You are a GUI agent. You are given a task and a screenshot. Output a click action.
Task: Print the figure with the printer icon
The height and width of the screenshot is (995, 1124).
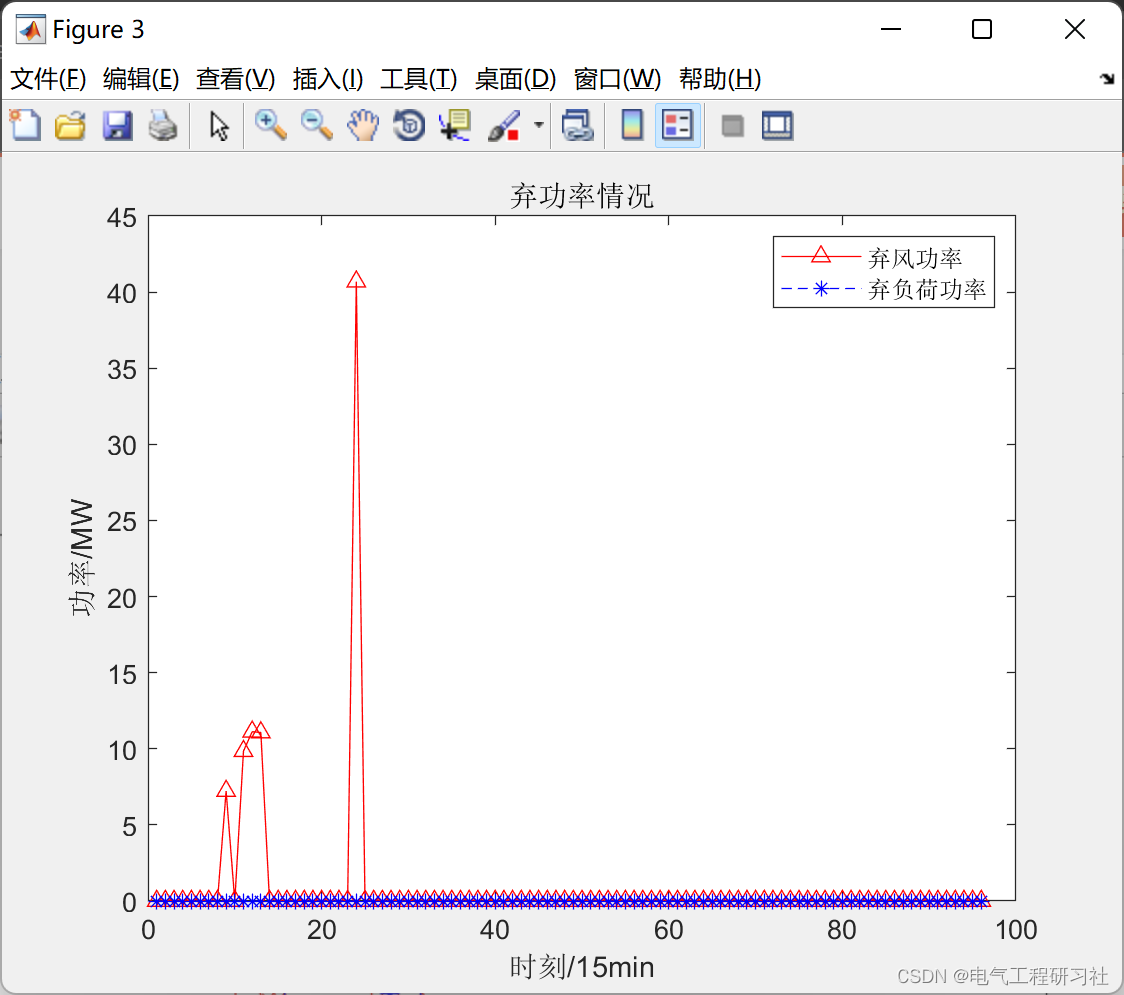(163, 125)
